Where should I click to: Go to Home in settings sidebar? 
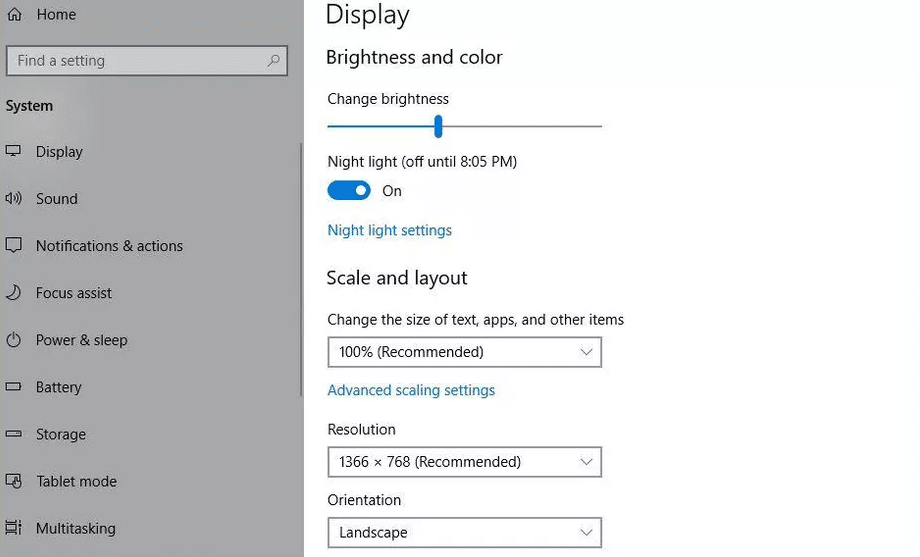coord(56,14)
